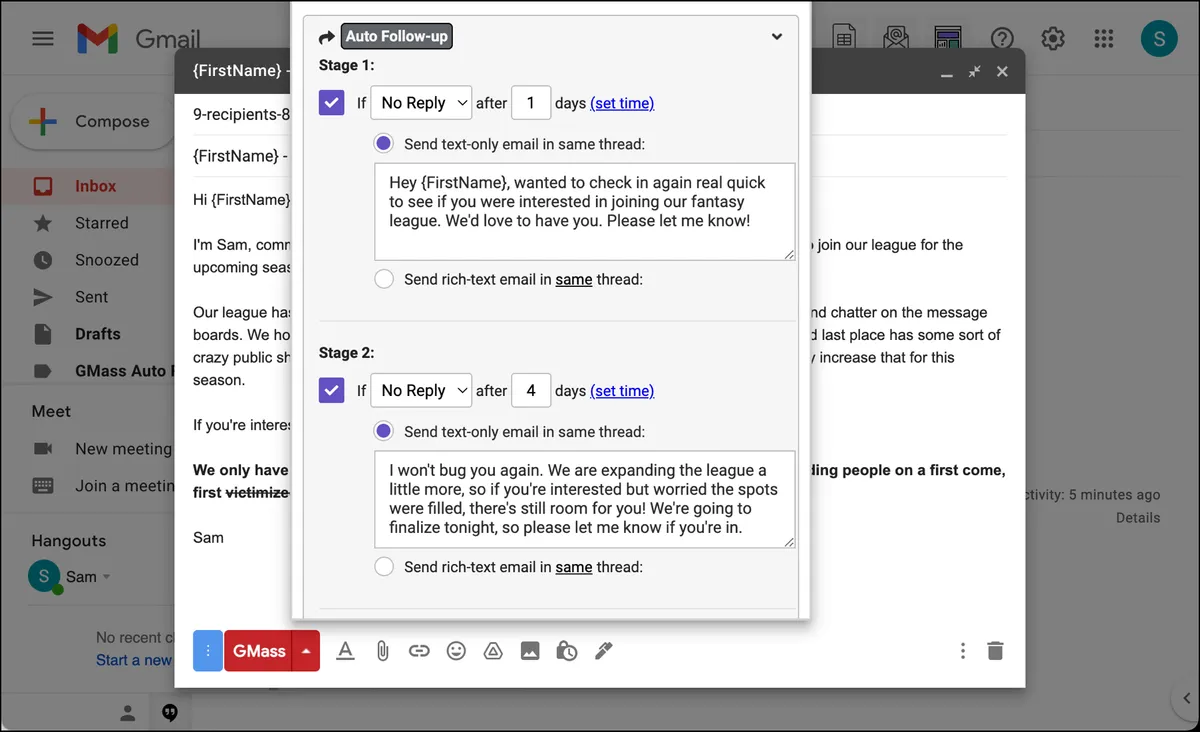Click Stage 1 days number field
The width and height of the screenshot is (1200, 732).
pyautogui.click(x=531, y=103)
